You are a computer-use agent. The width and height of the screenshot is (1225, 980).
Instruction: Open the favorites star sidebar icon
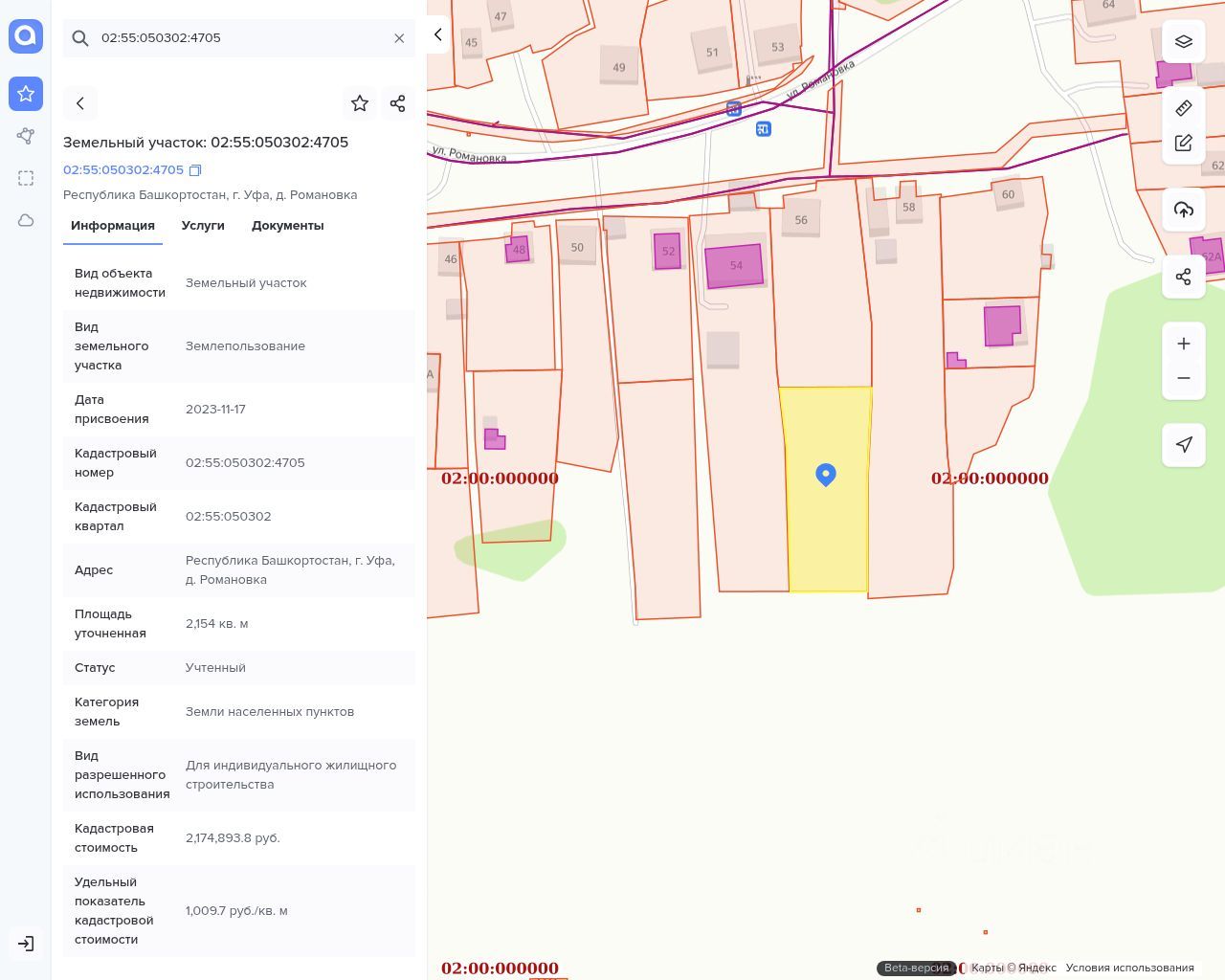tap(26, 94)
